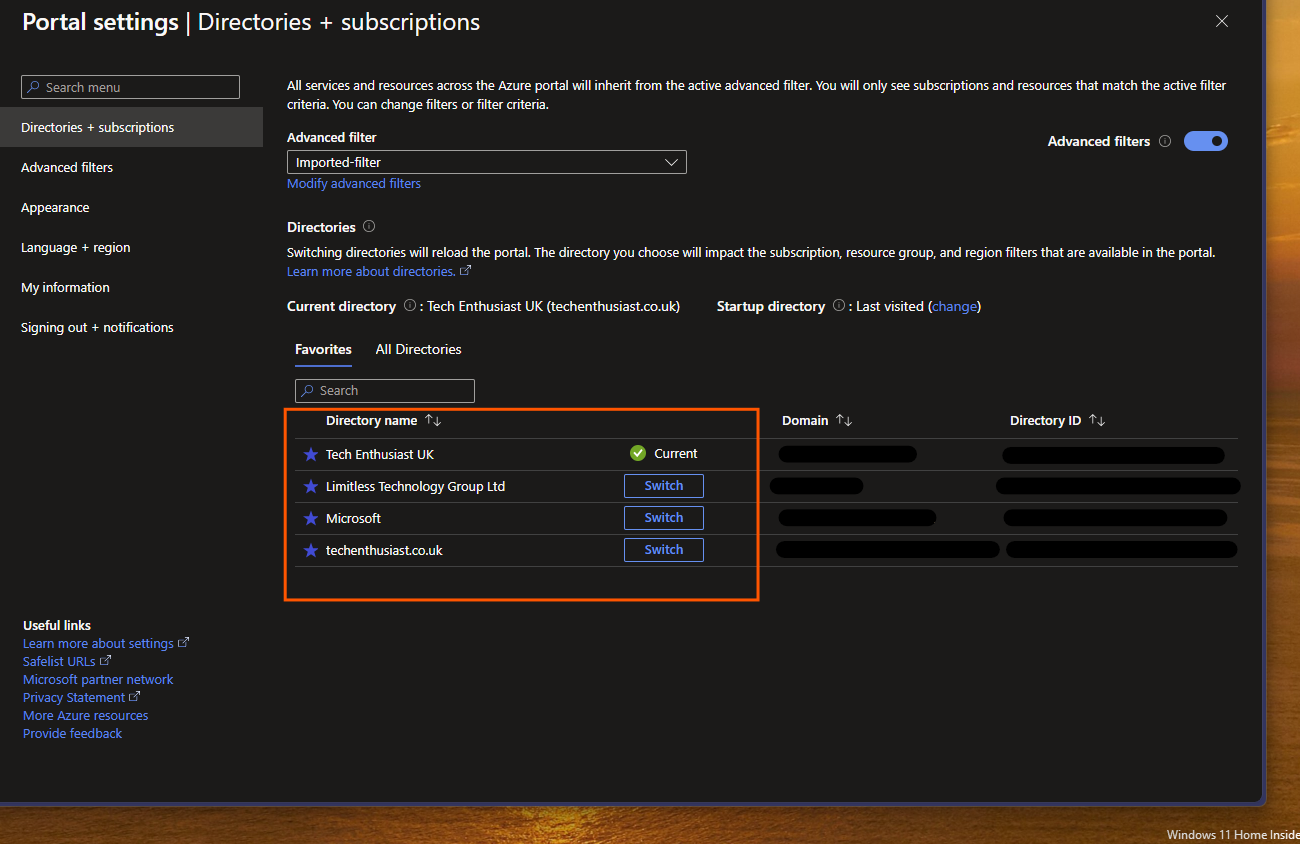Select the Favorites tab

pyautogui.click(x=323, y=349)
